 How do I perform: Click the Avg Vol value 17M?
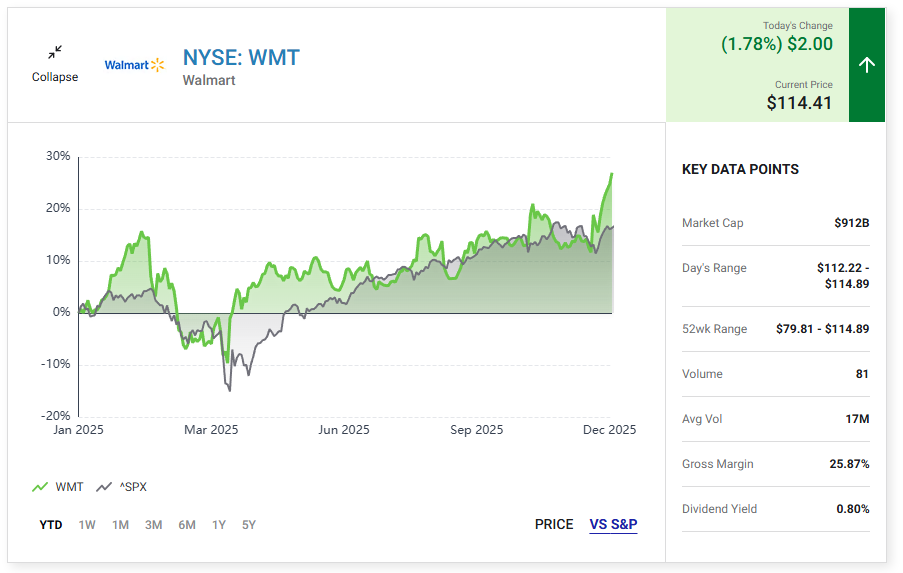coord(858,419)
